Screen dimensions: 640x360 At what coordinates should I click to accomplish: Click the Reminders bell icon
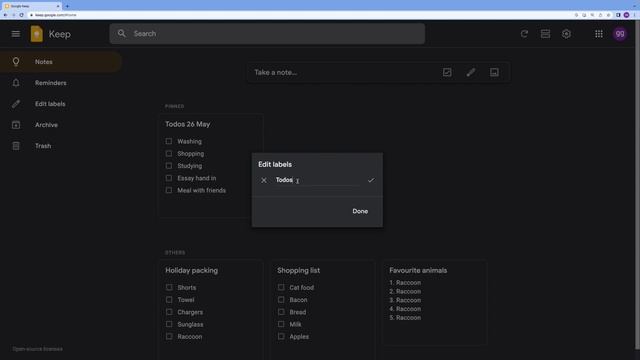coord(16,83)
